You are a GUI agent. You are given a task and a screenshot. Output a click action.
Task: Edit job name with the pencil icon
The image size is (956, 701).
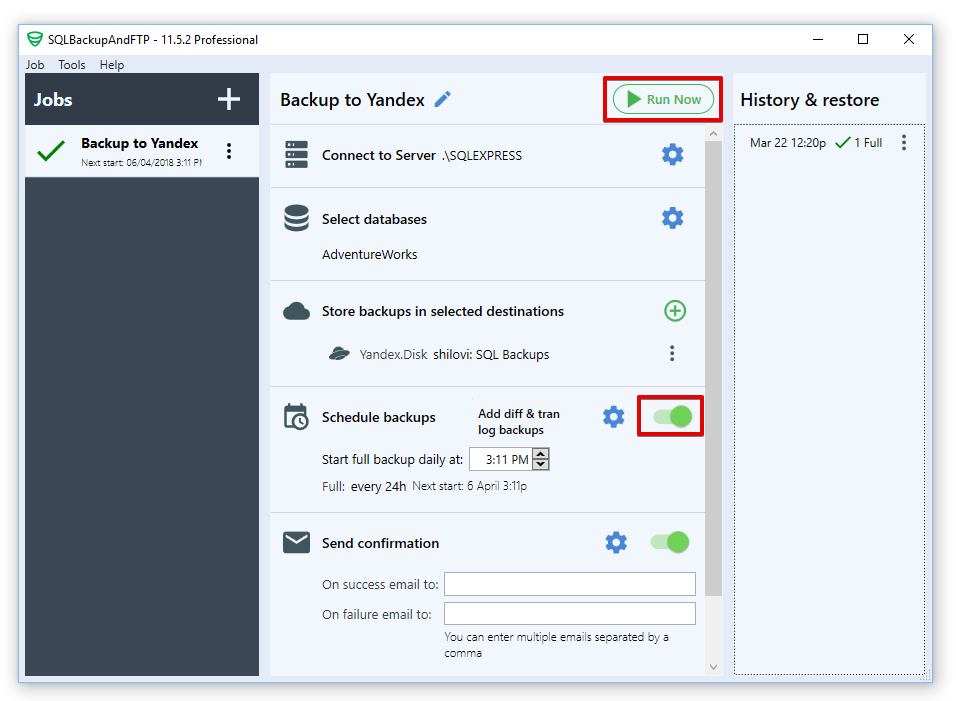pyautogui.click(x=443, y=99)
